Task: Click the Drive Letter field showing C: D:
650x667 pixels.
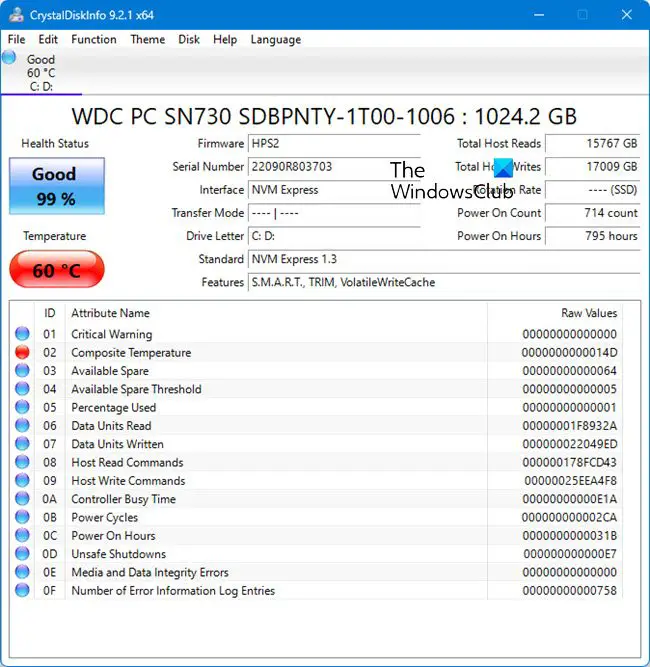Action: 334,236
